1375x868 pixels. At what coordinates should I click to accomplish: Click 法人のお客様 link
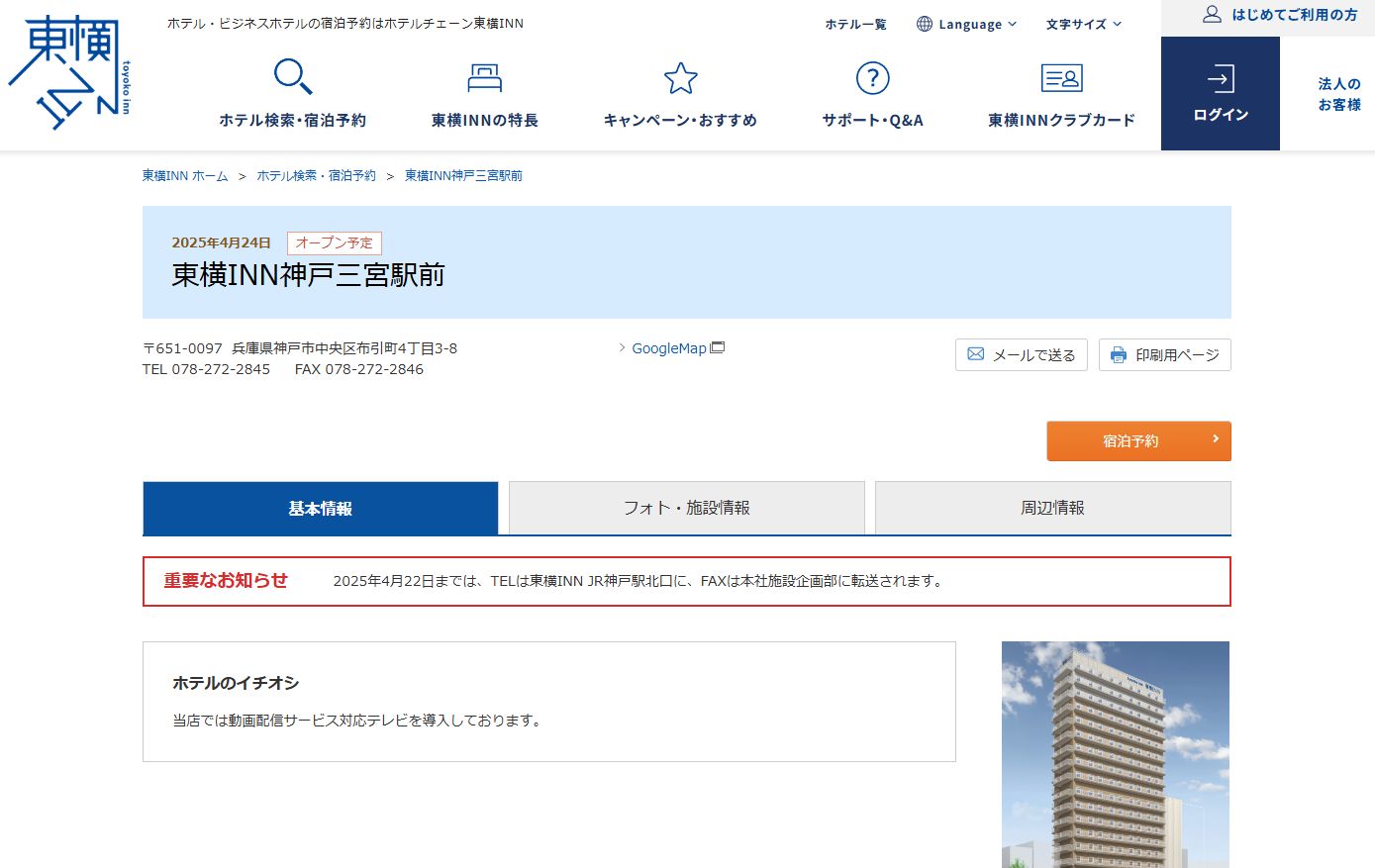(1339, 94)
